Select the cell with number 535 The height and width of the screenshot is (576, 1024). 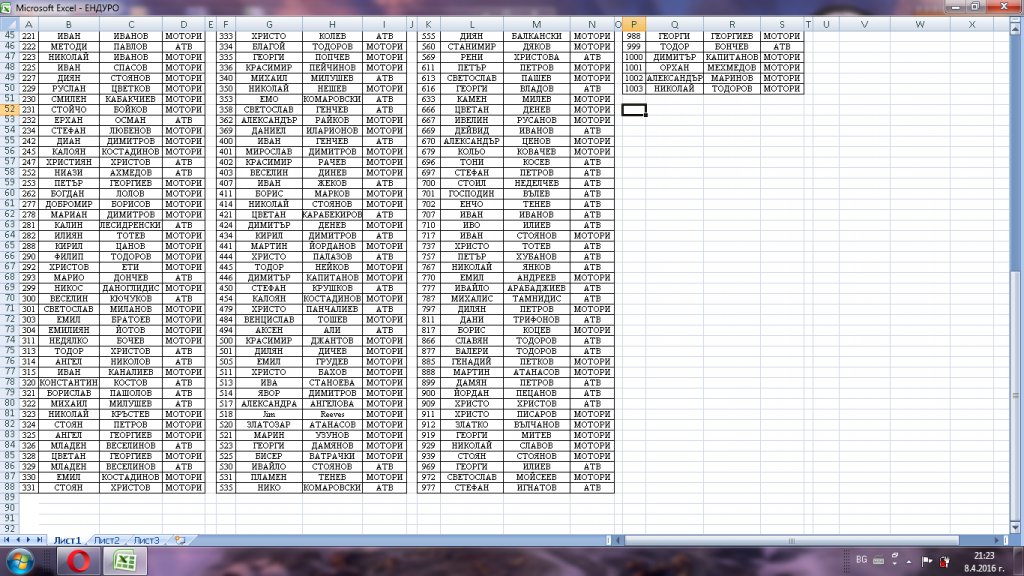[x=226, y=487]
